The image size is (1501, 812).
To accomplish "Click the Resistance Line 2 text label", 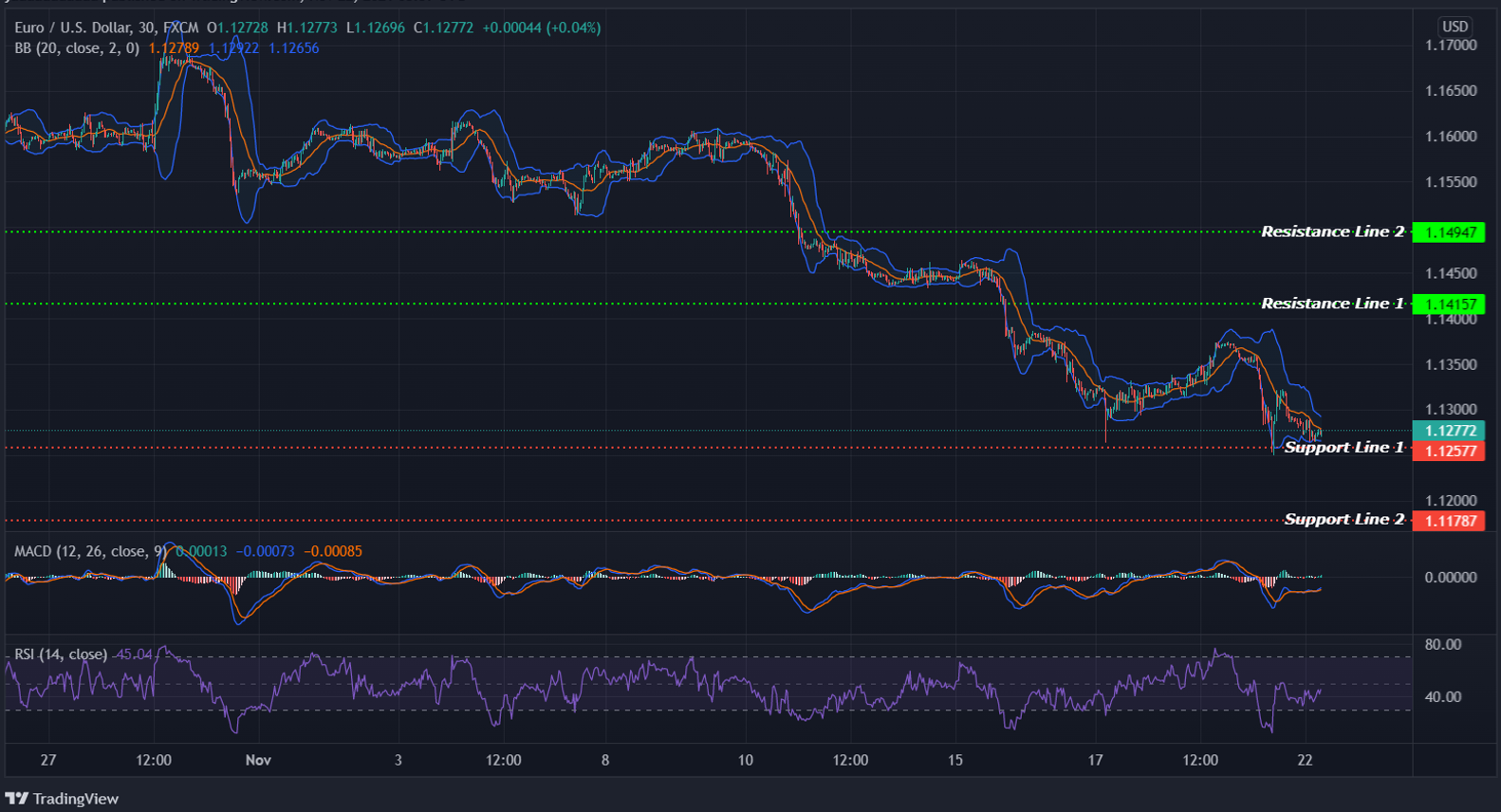I will click(x=1331, y=231).
